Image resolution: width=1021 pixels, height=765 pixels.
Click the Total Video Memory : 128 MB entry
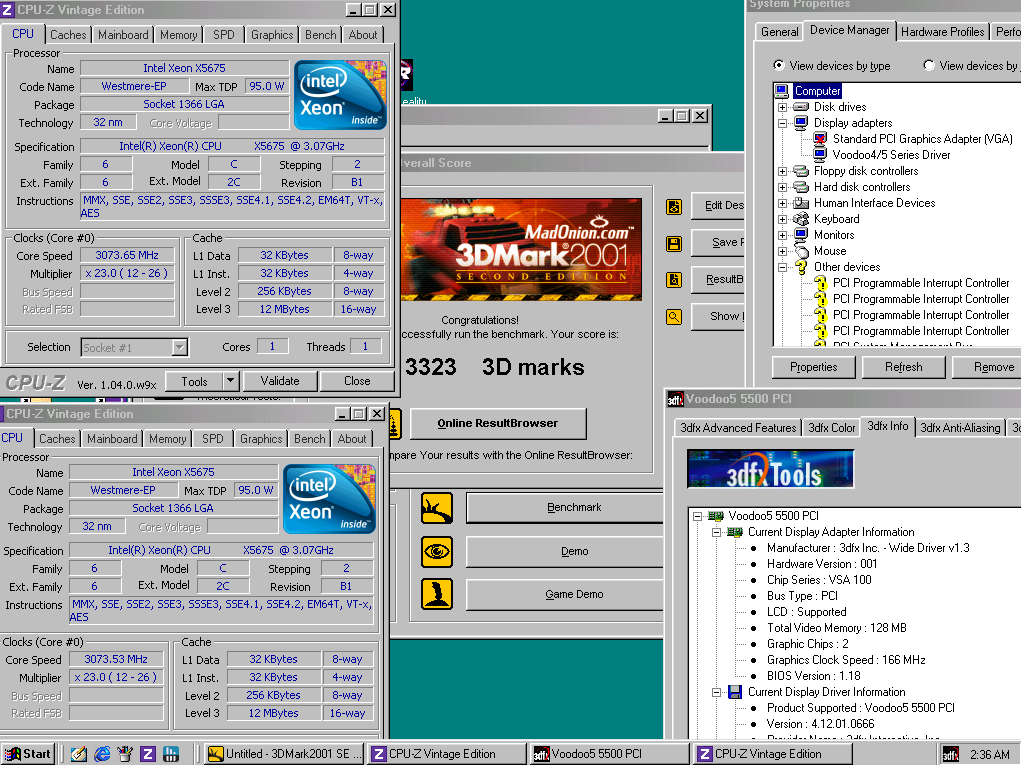[x=836, y=628]
